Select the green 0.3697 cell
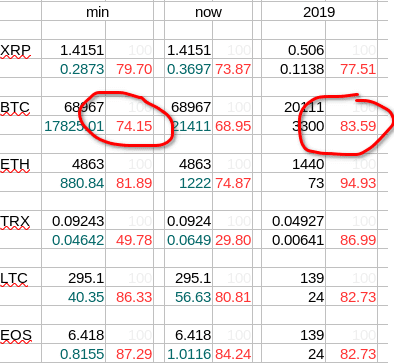 coord(188,69)
